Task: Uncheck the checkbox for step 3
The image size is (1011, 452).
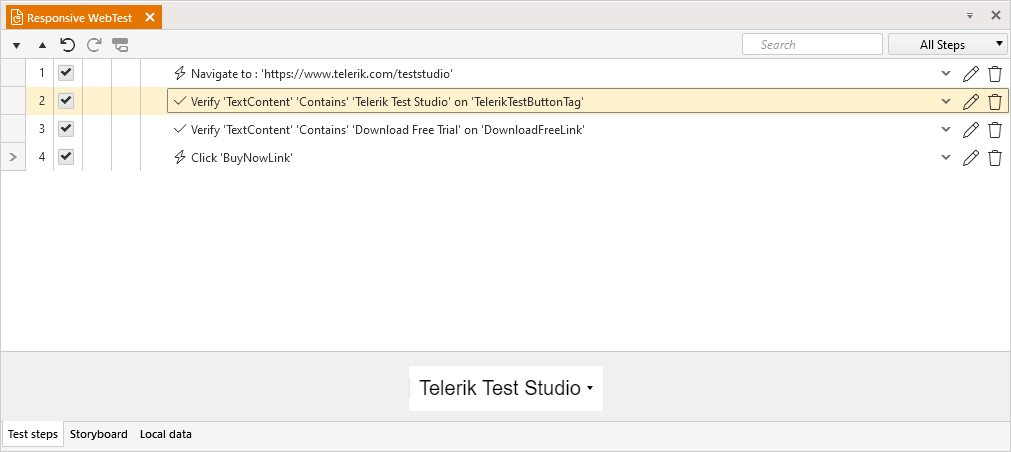Action: pos(66,129)
